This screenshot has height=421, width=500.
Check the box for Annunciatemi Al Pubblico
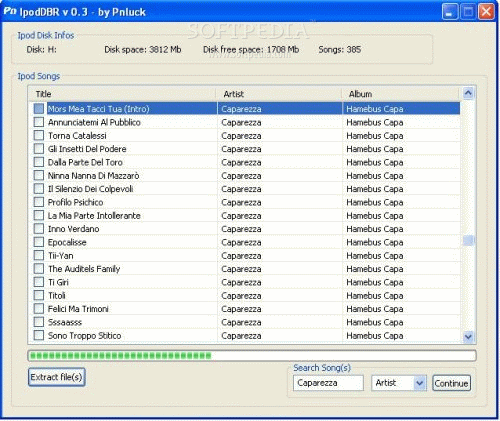click(x=39, y=122)
